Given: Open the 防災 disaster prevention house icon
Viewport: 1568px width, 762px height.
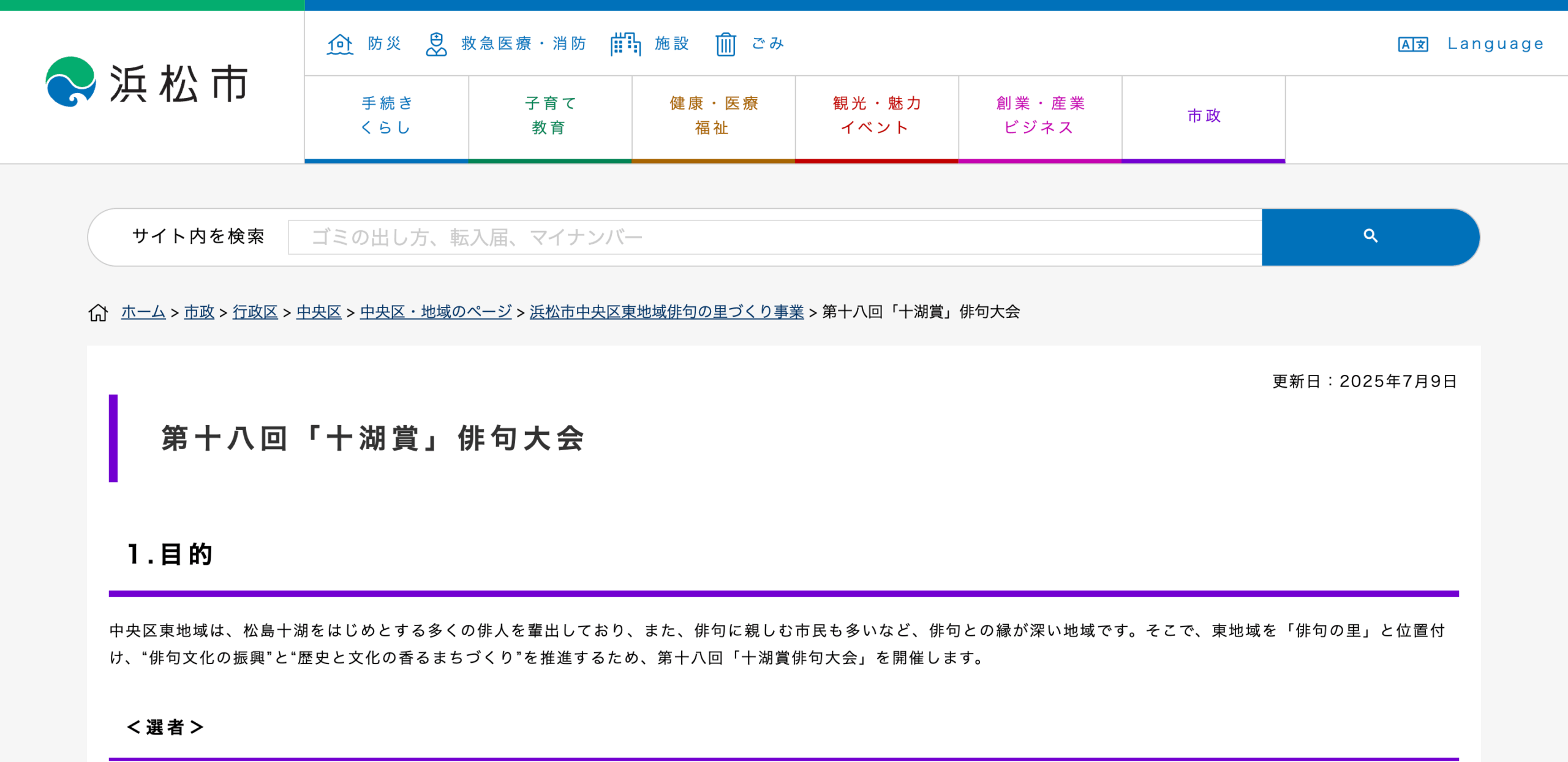Looking at the screenshot, I should 340,44.
